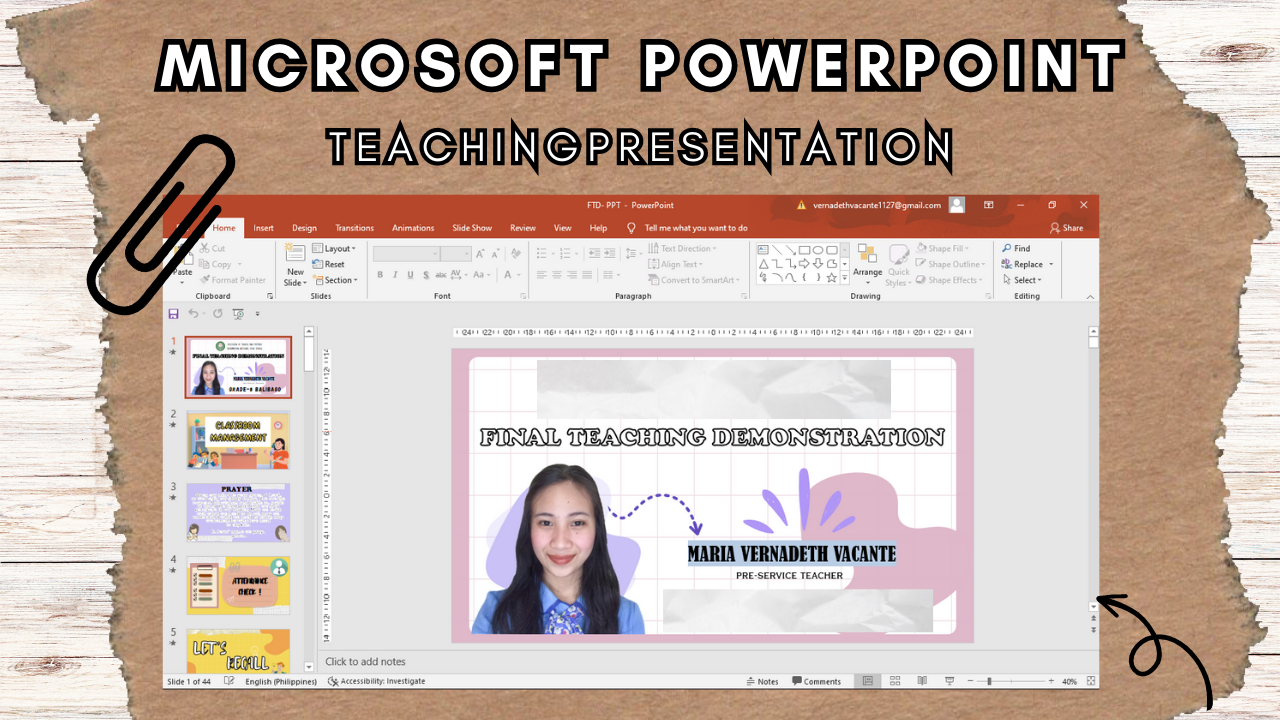Image resolution: width=1280 pixels, height=720 pixels.
Task: Center-align the paragraph text
Action: tap(557, 275)
